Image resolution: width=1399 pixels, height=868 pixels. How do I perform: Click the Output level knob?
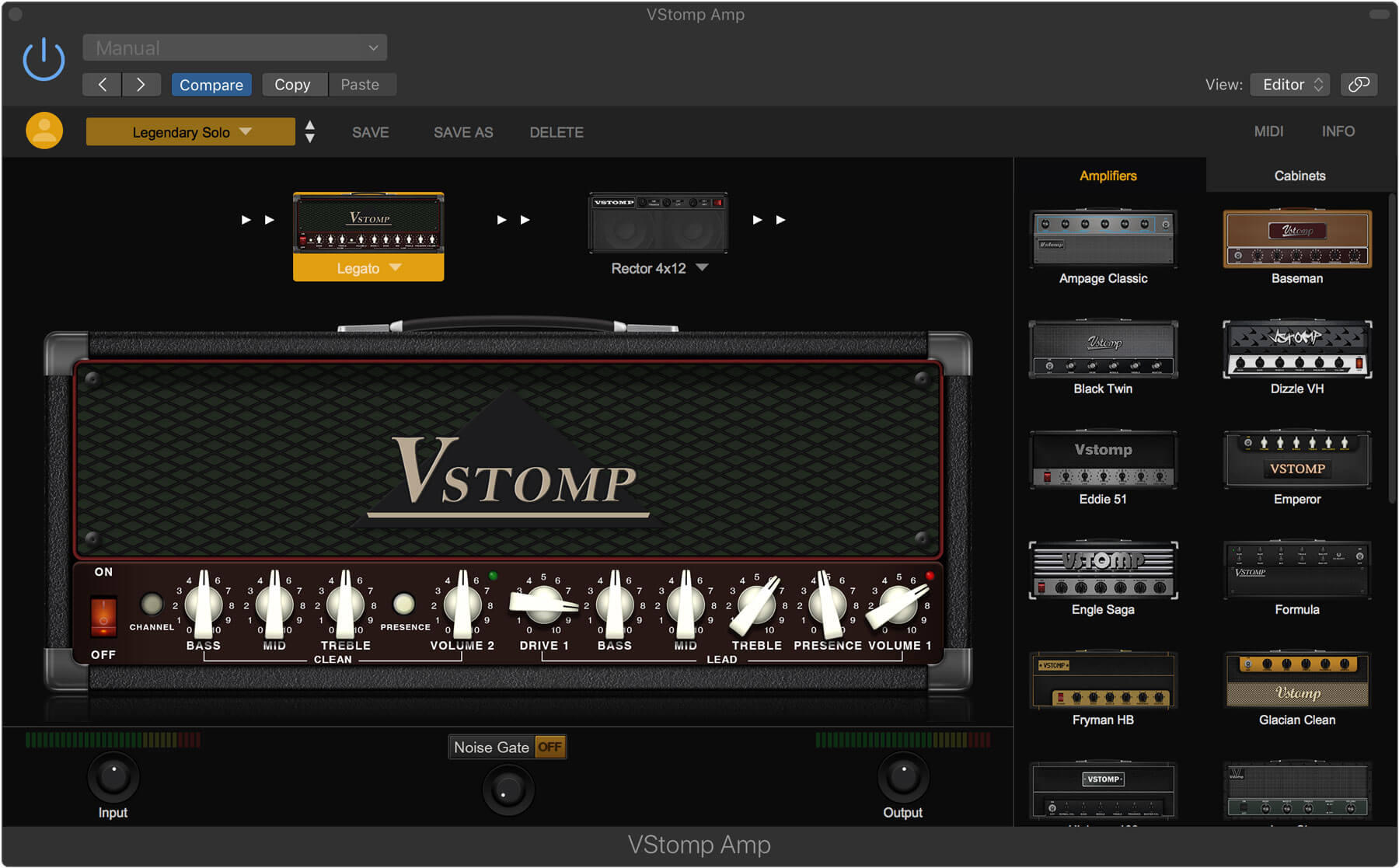[902, 777]
